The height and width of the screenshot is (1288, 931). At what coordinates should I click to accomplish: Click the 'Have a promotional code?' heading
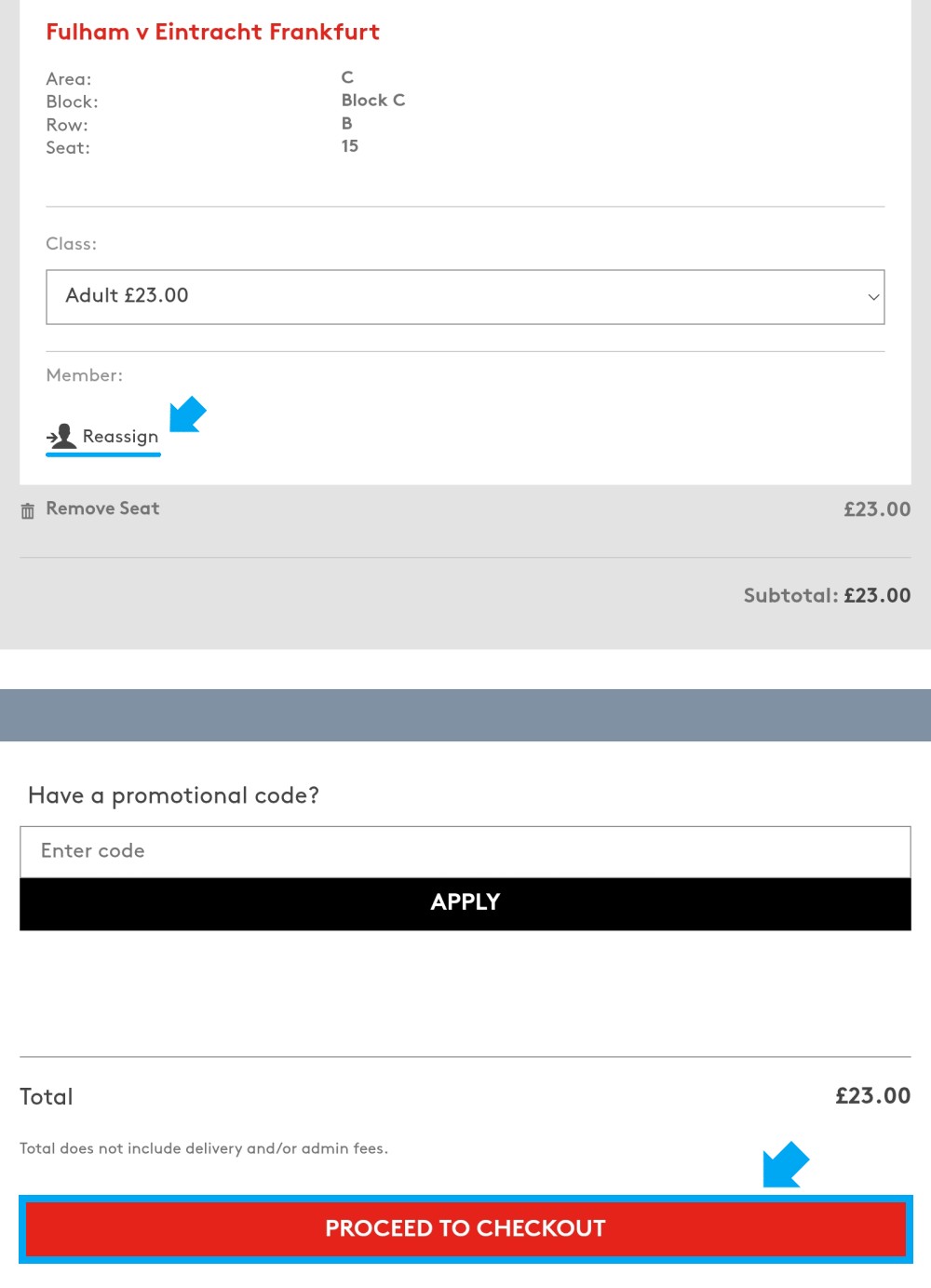pyautogui.click(x=173, y=795)
